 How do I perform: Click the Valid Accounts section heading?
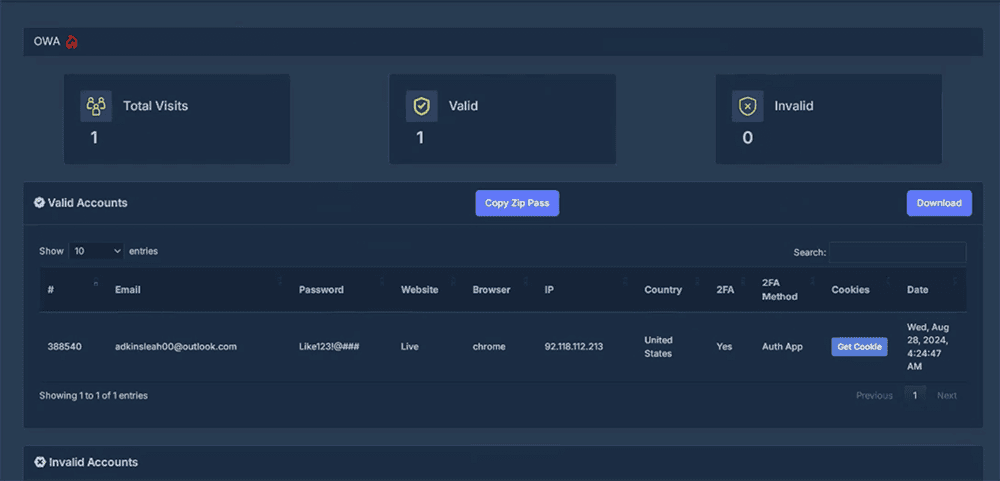pos(87,203)
